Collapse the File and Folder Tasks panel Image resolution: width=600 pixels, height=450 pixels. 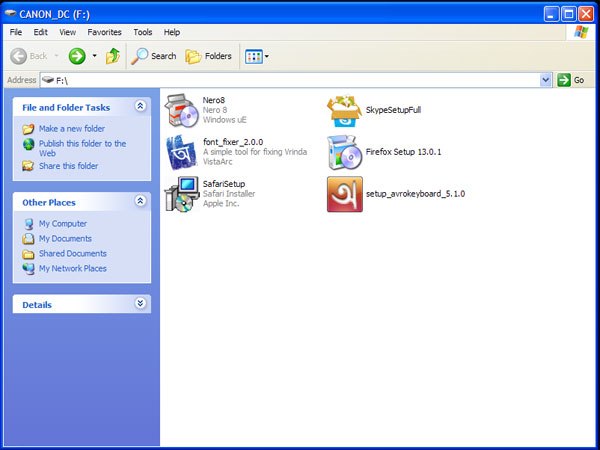140,106
